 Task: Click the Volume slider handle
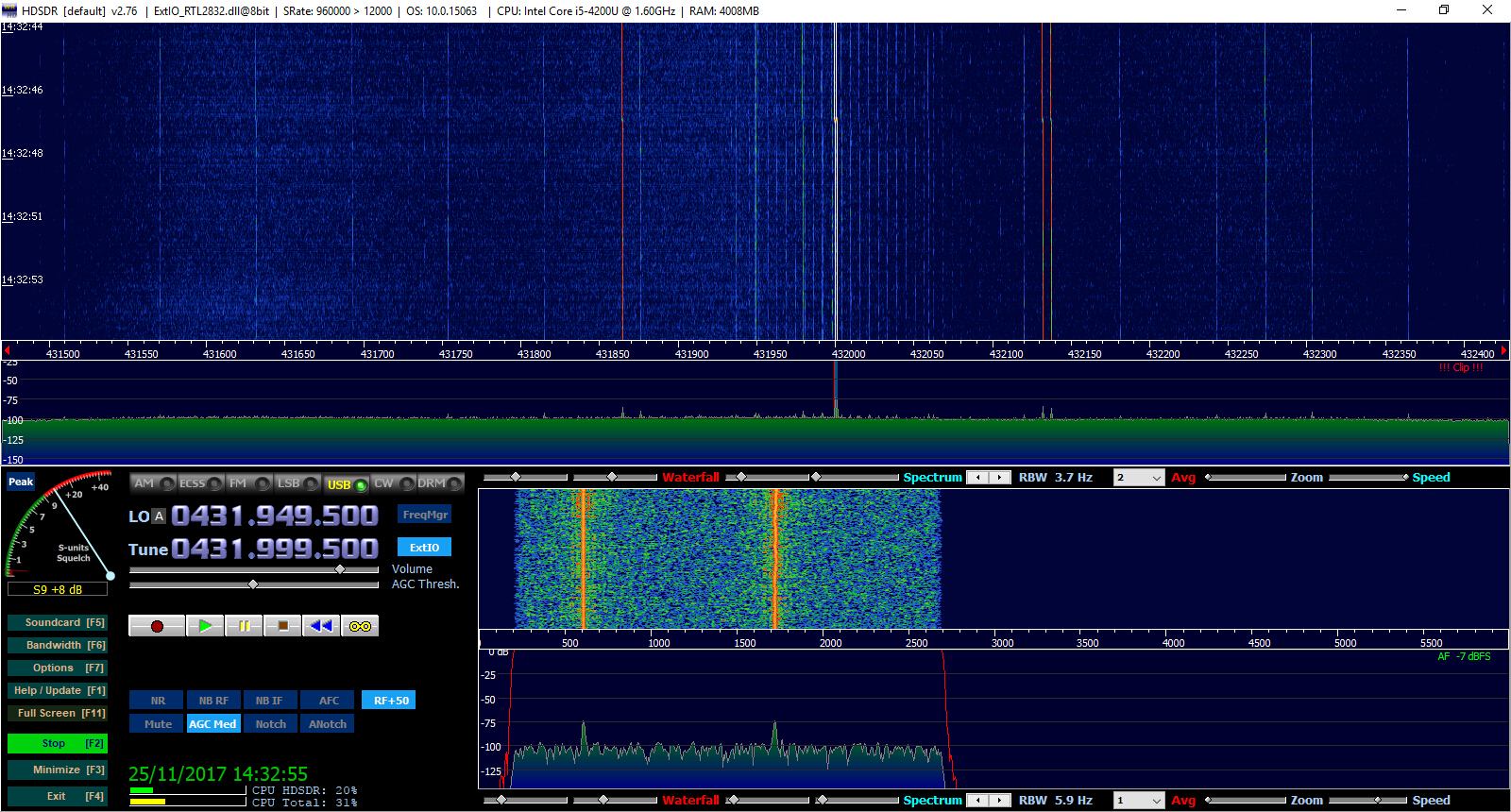(x=340, y=569)
